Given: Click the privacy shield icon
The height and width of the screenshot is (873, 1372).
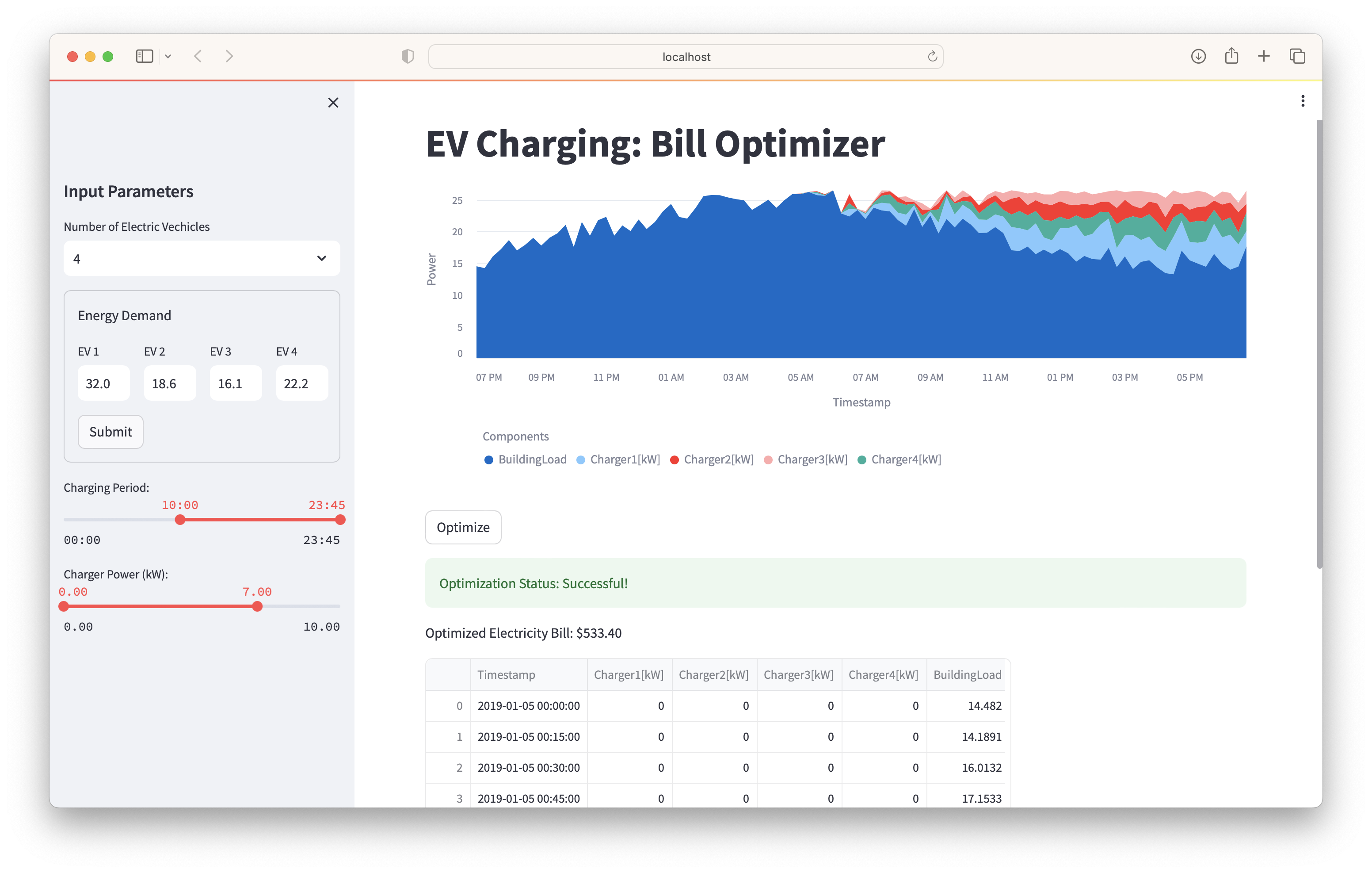Looking at the screenshot, I should tap(408, 56).
